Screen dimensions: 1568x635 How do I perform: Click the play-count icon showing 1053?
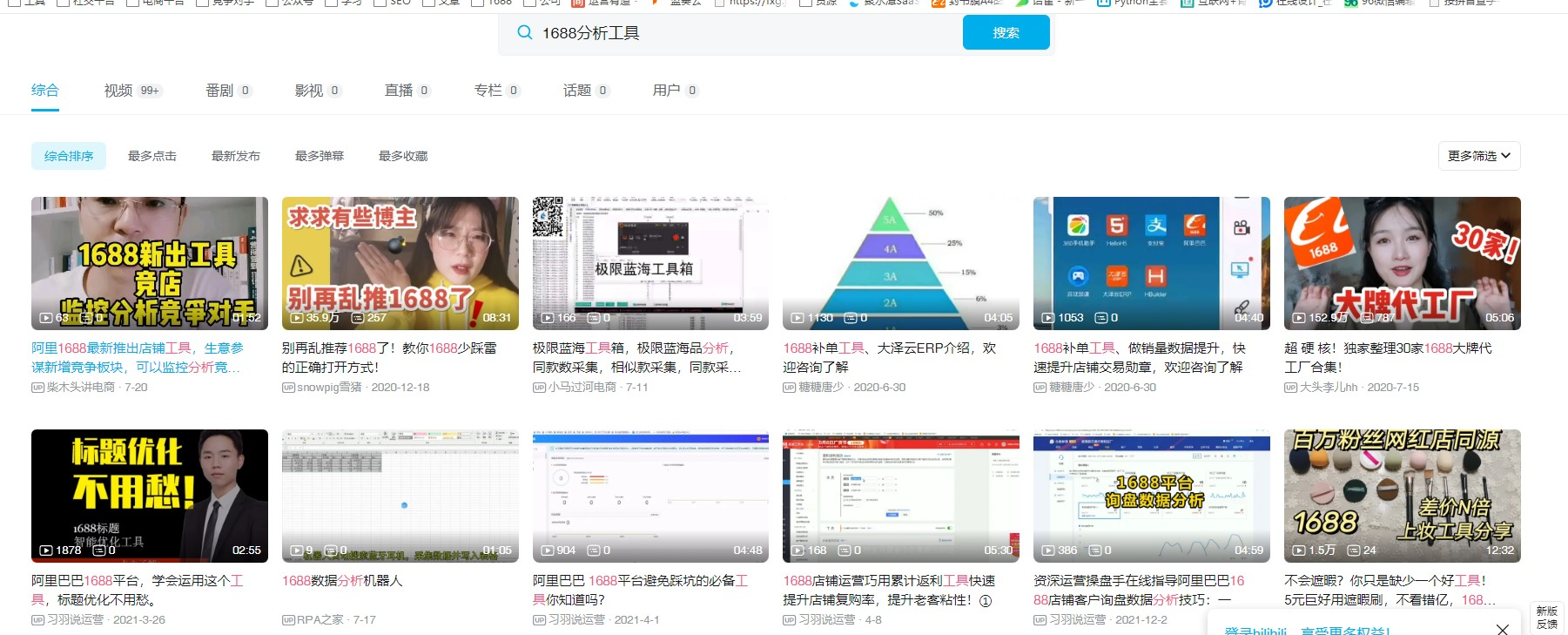(1048, 318)
